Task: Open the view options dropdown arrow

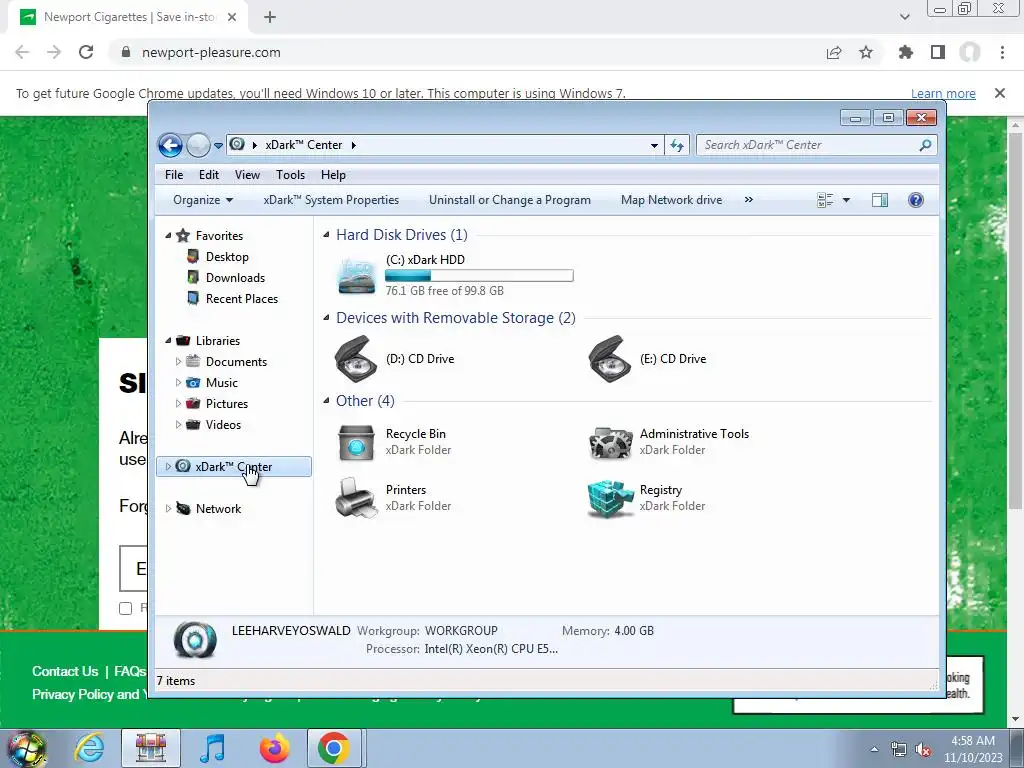Action: coord(846,200)
